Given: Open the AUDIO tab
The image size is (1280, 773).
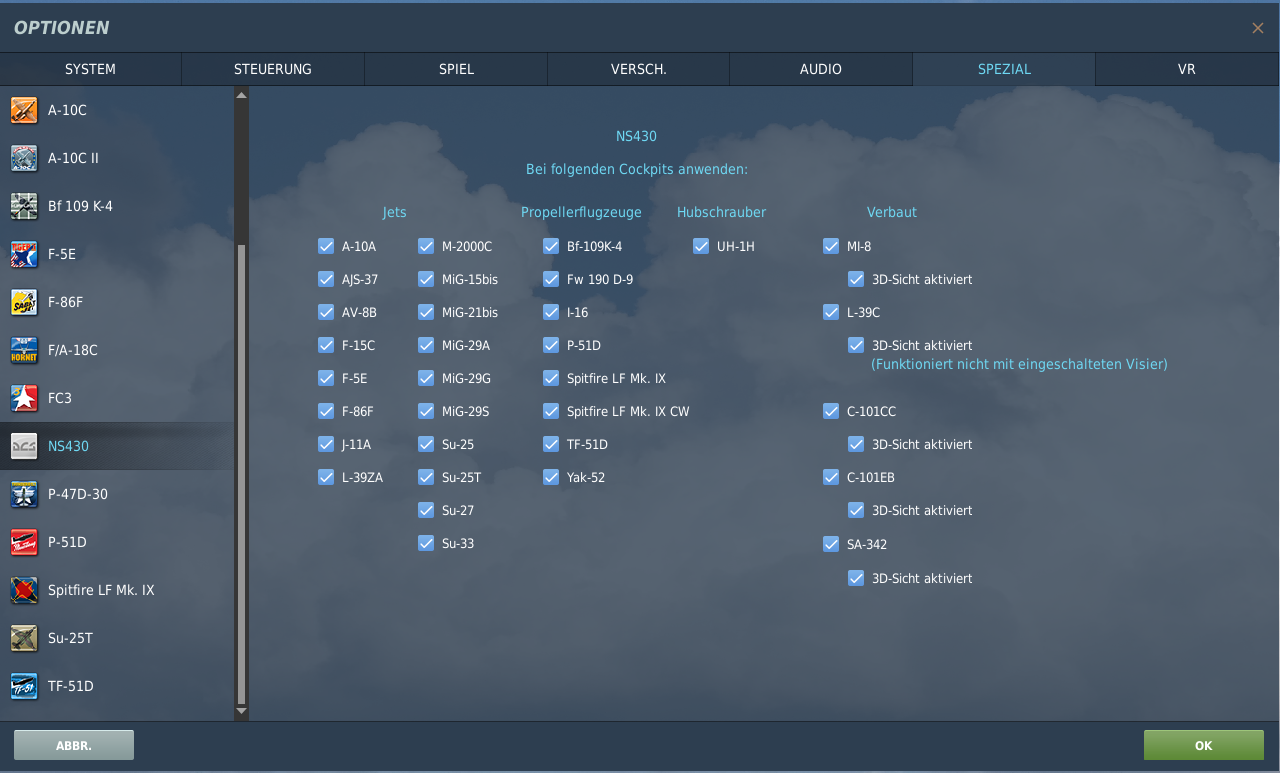Looking at the screenshot, I should tap(821, 69).
